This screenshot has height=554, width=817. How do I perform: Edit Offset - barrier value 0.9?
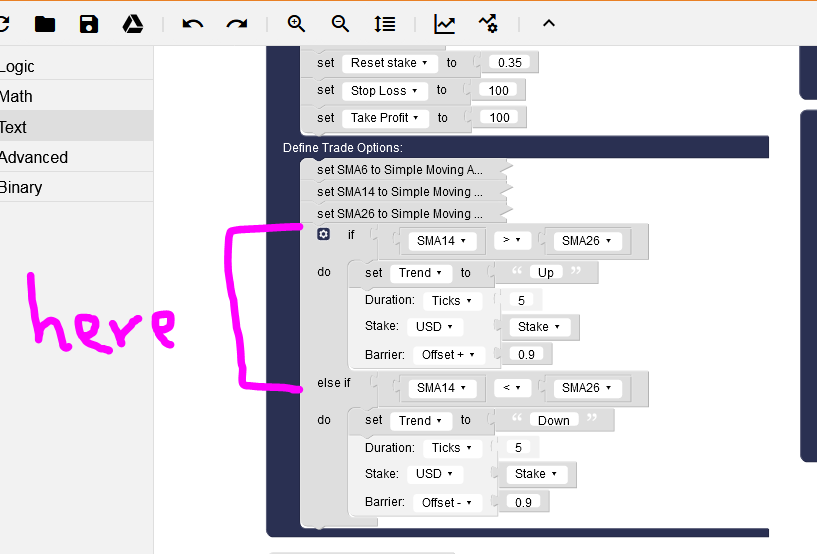523,502
